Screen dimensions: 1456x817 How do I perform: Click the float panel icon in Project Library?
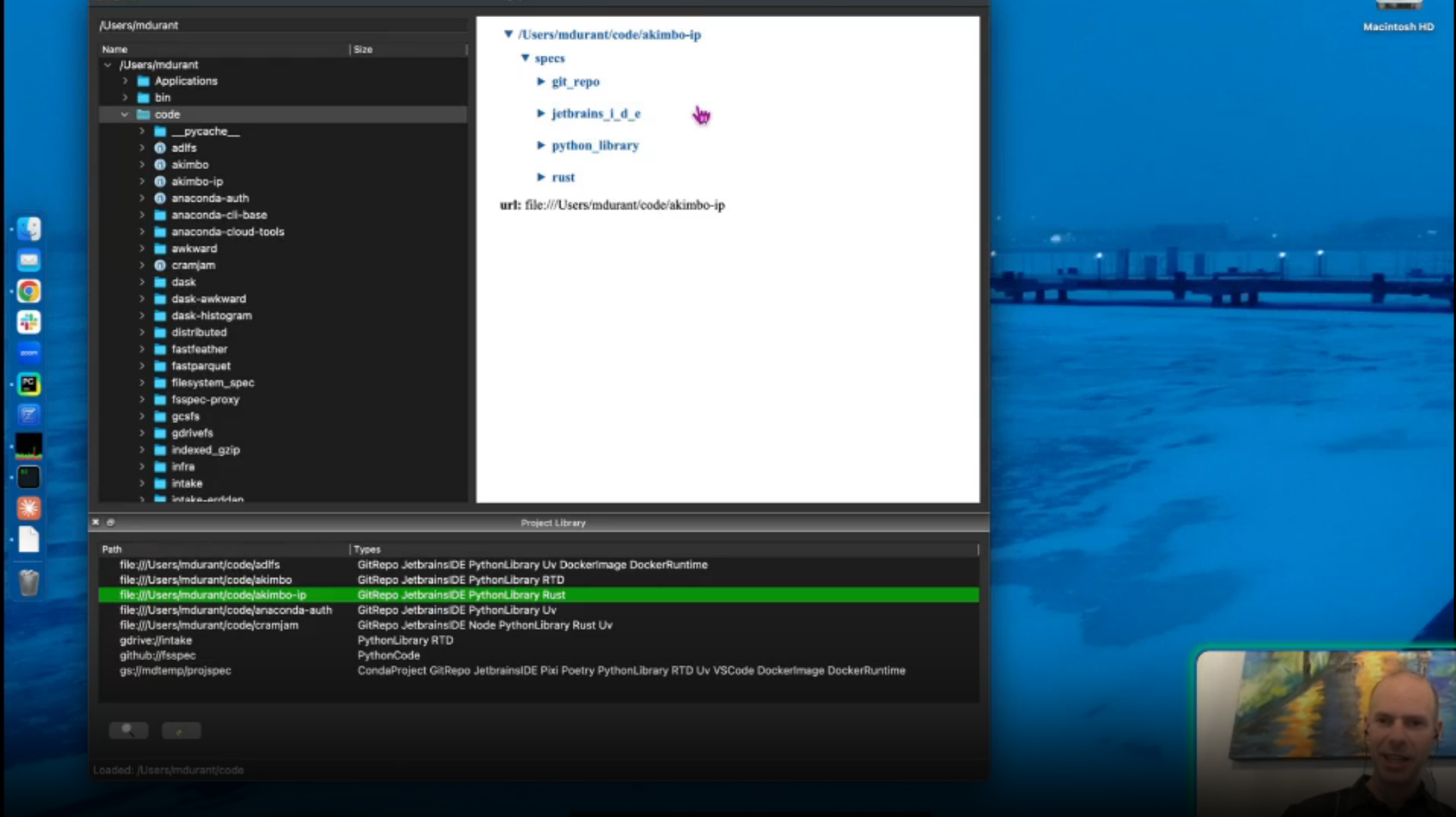pos(111,522)
